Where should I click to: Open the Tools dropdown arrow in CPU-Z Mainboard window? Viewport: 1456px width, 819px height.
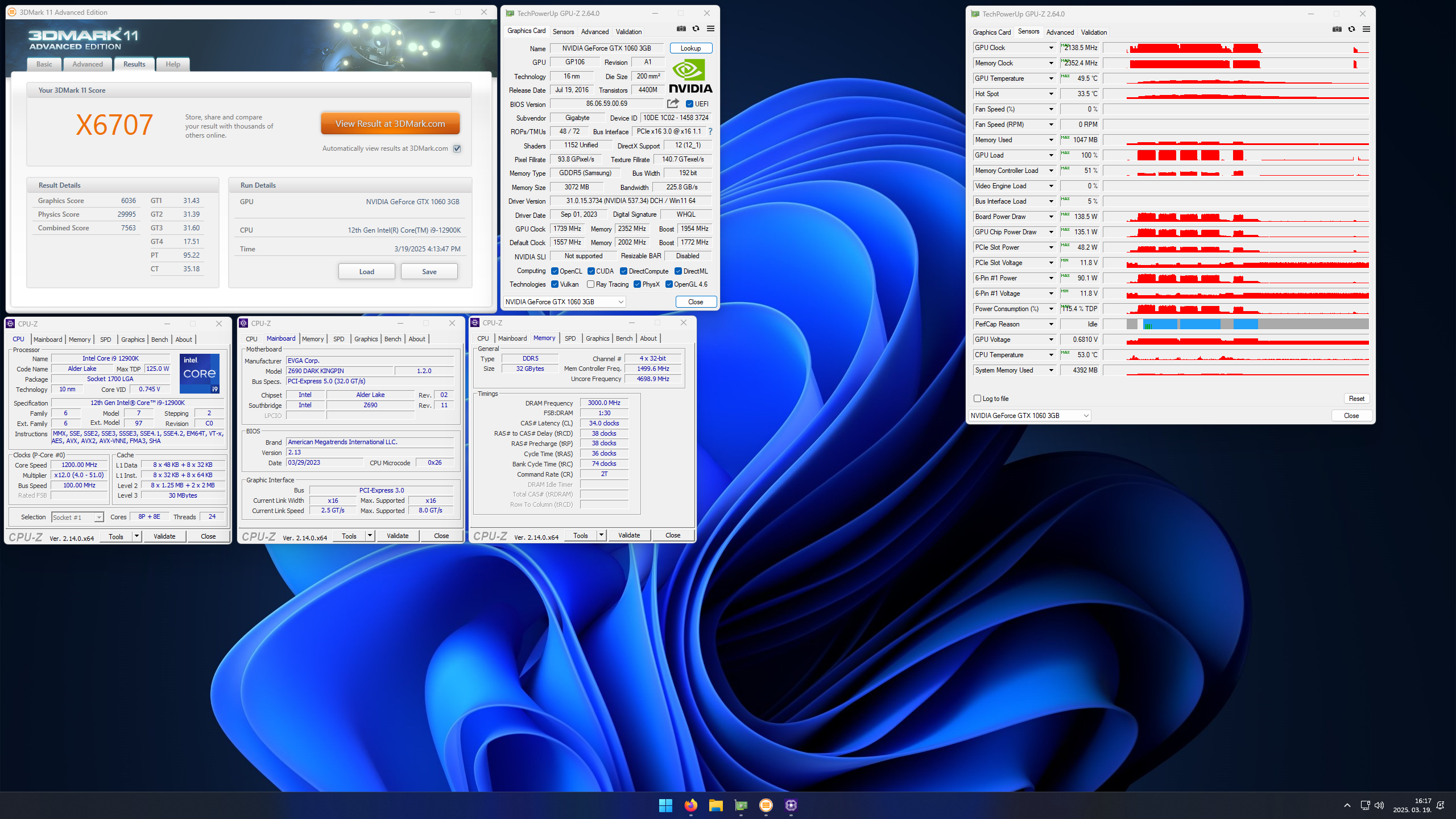(x=370, y=536)
